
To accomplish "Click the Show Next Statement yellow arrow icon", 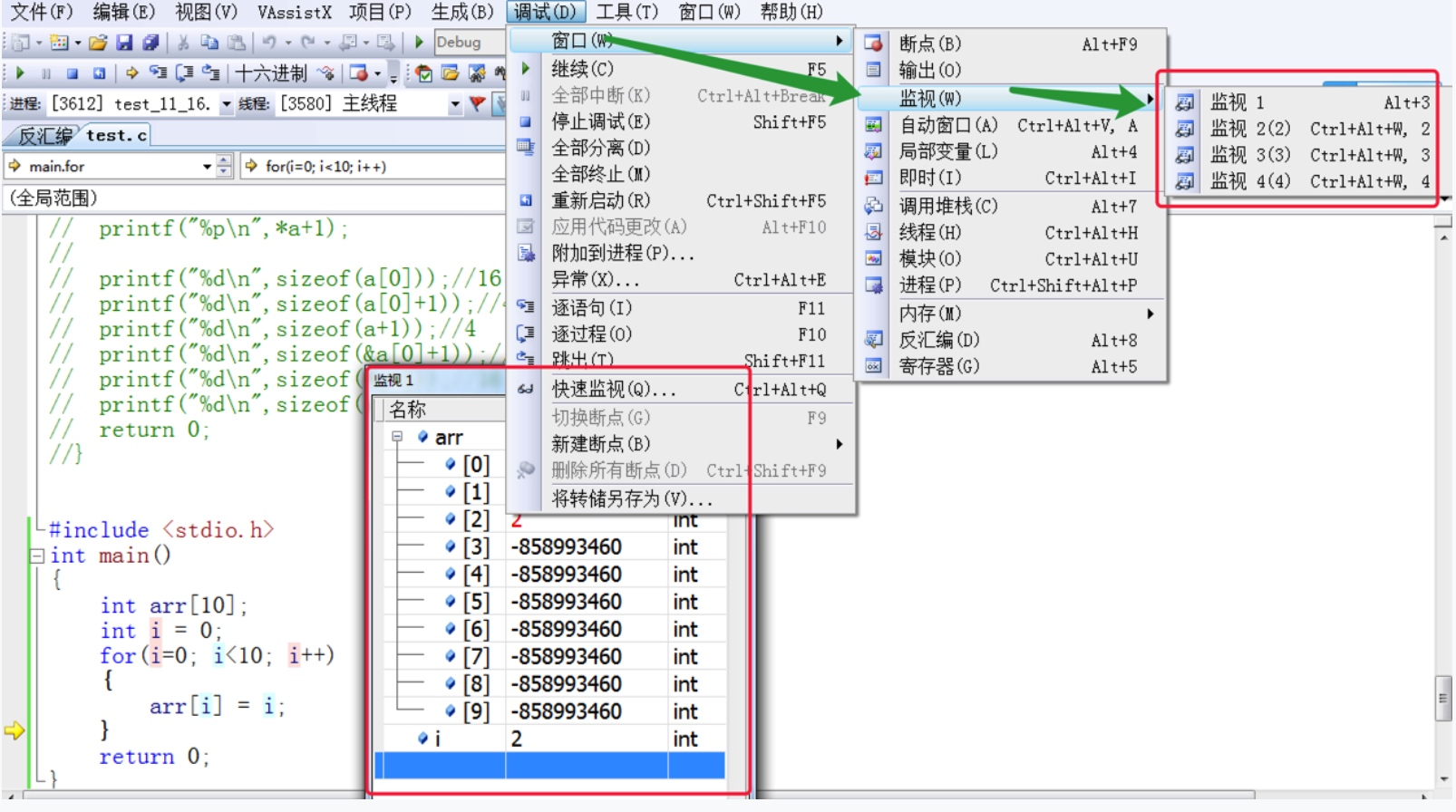I will click(x=132, y=73).
